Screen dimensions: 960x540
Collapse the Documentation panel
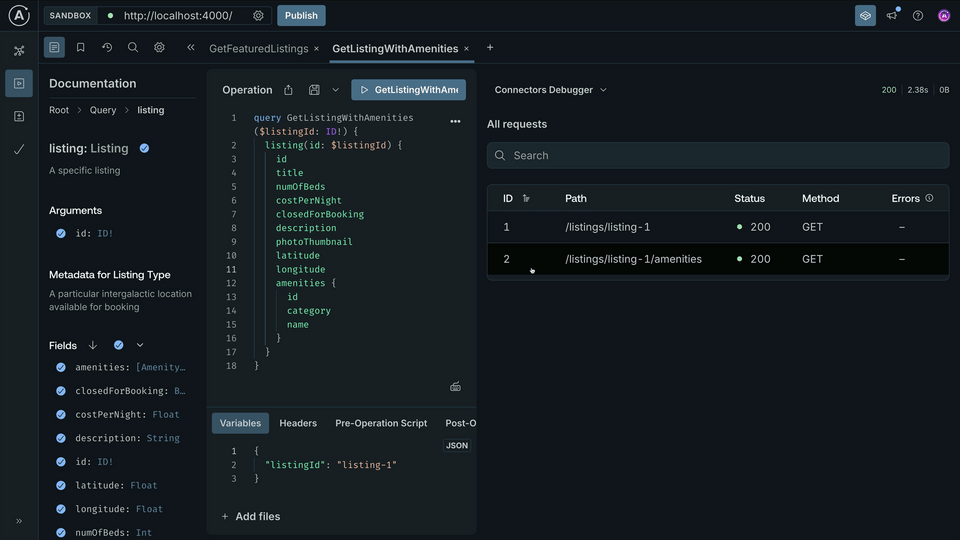pos(190,47)
